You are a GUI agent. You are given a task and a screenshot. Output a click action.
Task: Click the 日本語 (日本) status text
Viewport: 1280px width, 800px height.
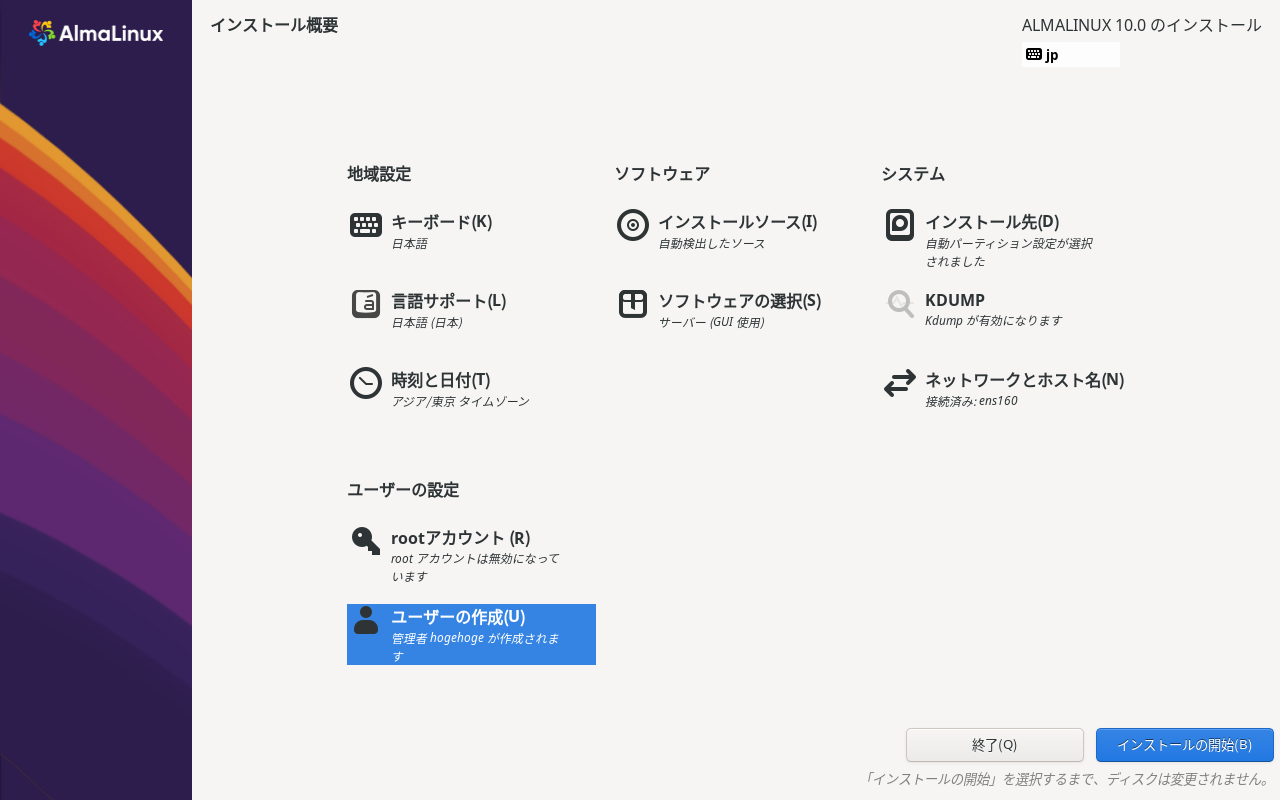click(x=426, y=323)
